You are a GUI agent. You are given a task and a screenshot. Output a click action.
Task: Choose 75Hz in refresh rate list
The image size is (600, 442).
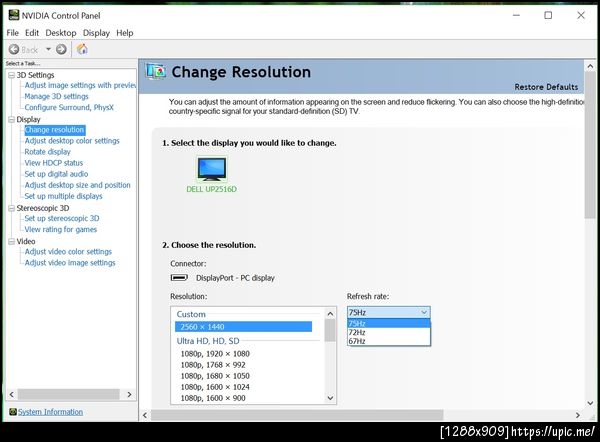coord(389,323)
